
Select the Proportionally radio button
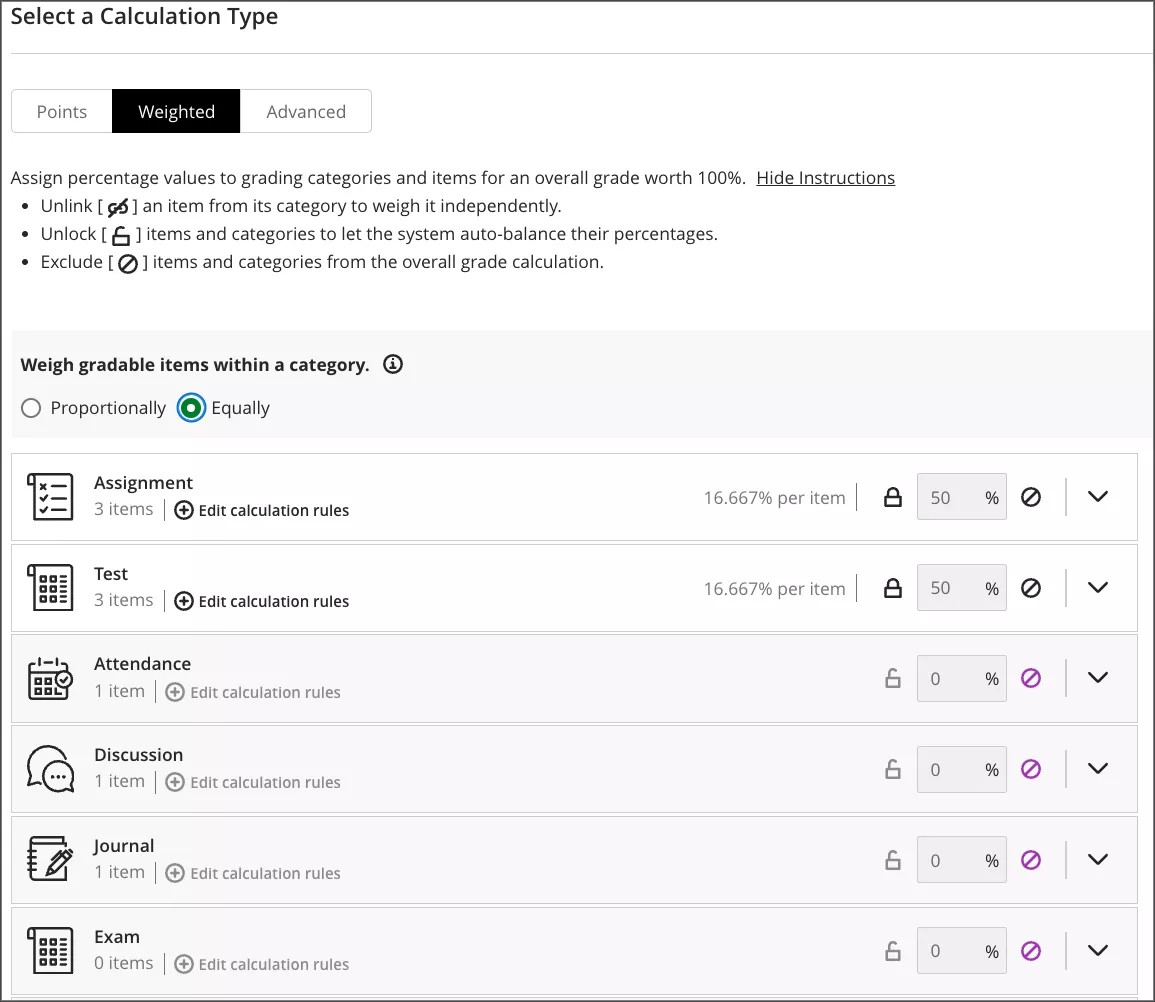(31, 408)
